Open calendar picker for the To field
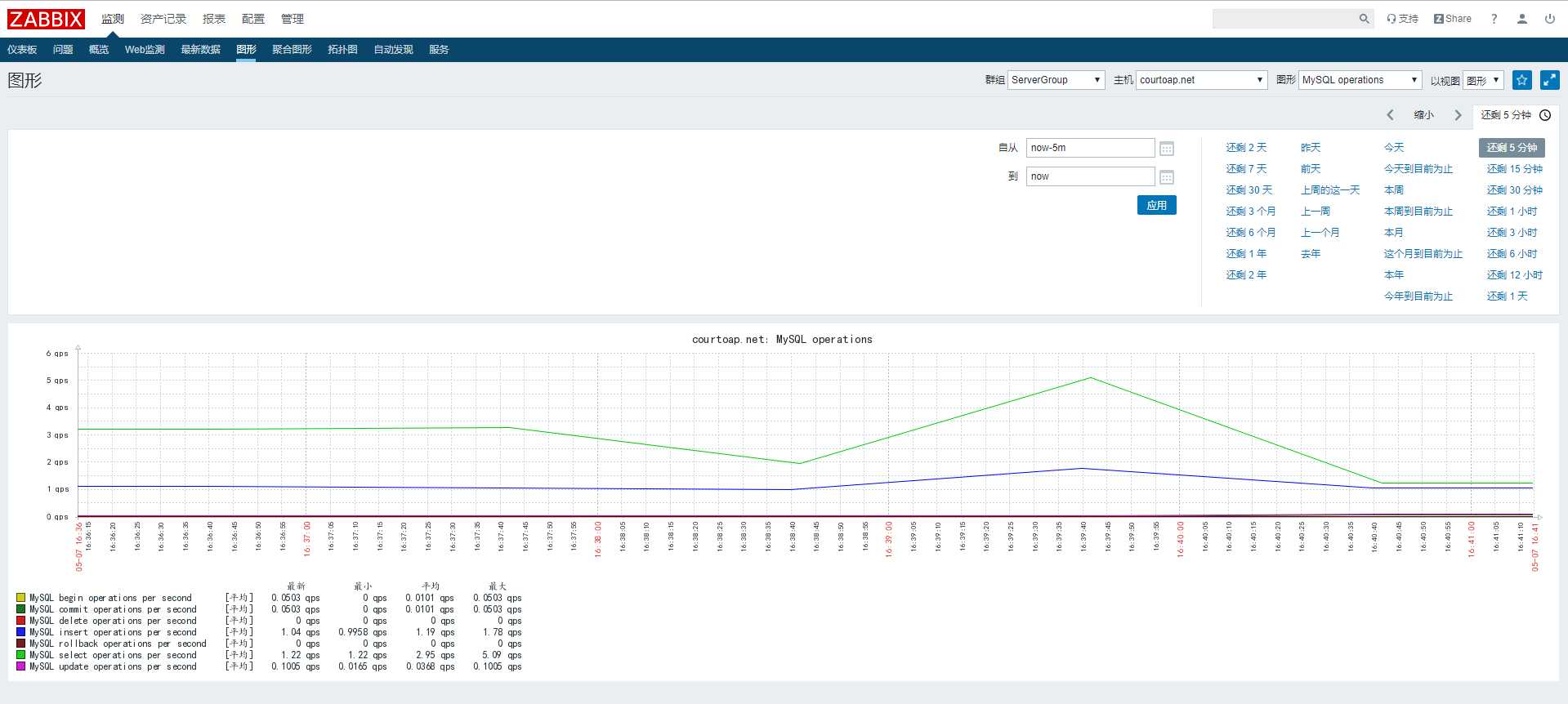1568x704 pixels. pos(1167,177)
